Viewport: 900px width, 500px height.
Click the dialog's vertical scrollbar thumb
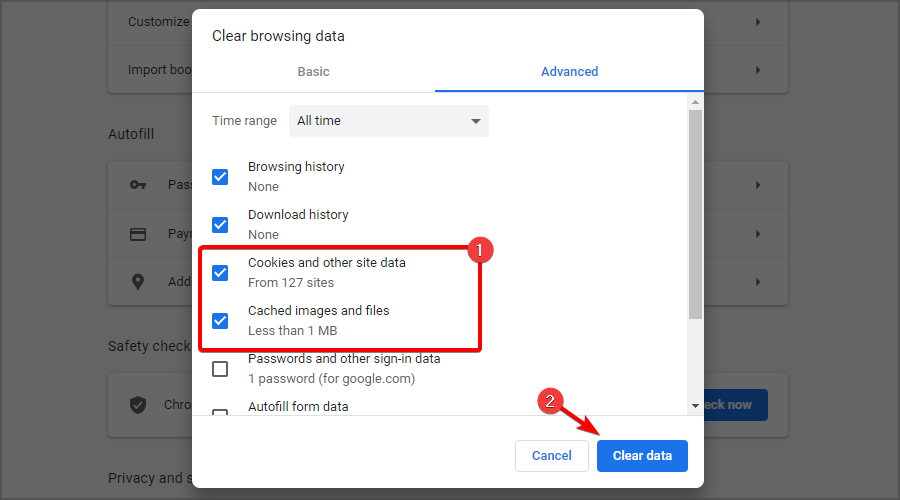(x=695, y=214)
